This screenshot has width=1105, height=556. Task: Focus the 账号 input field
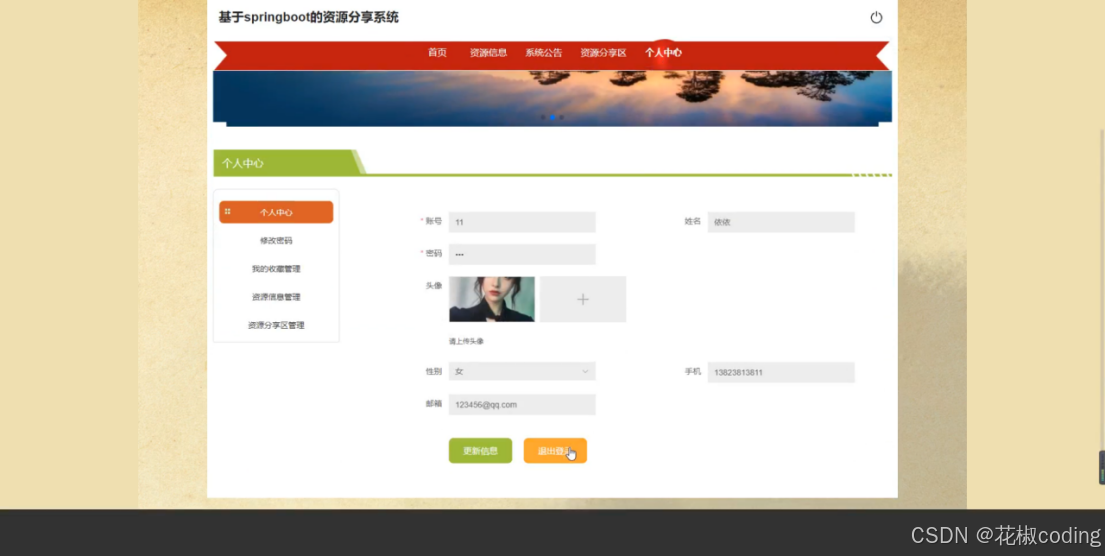[x=522, y=222]
